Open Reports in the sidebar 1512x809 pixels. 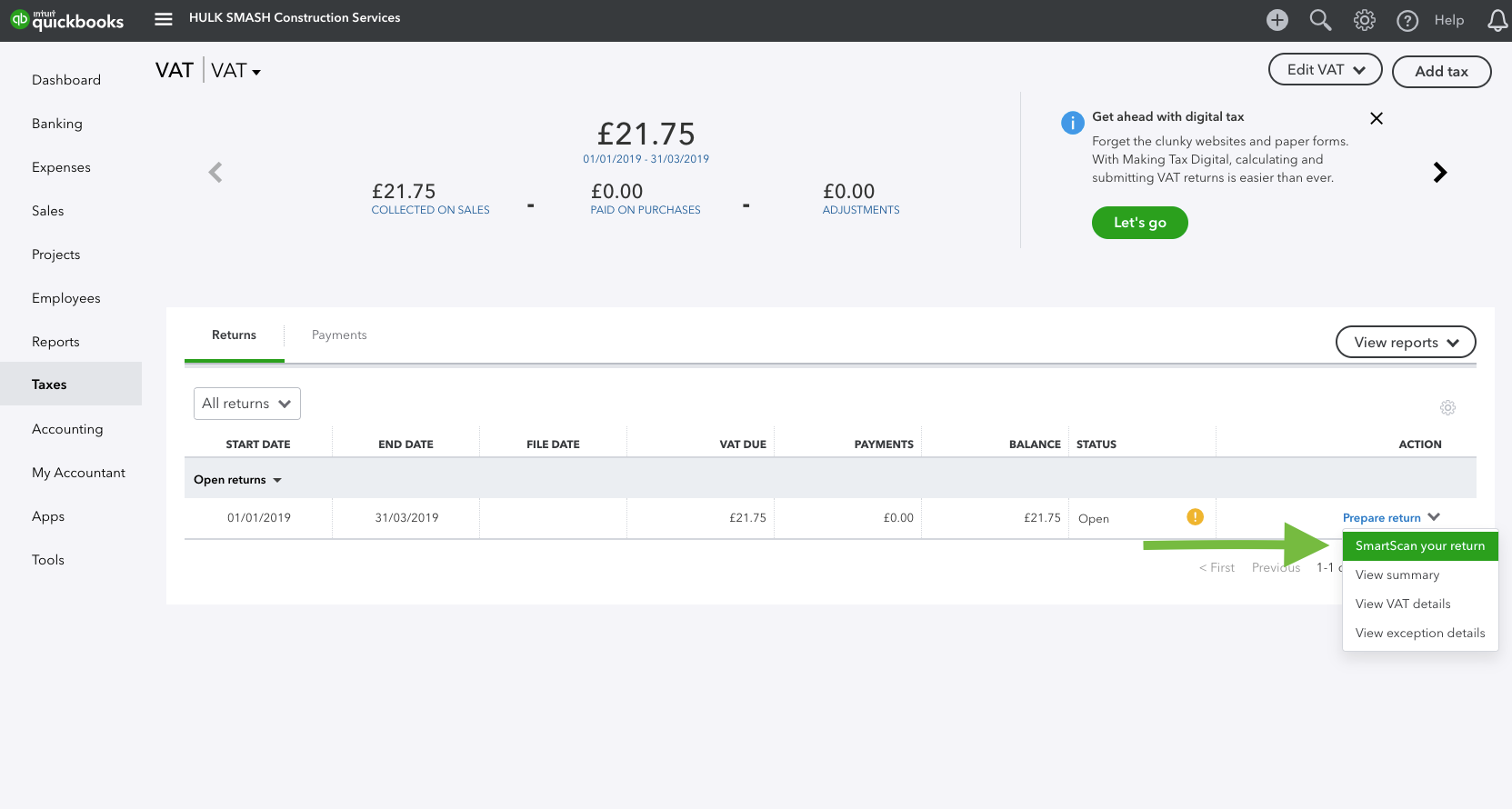pyautogui.click(x=55, y=342)
